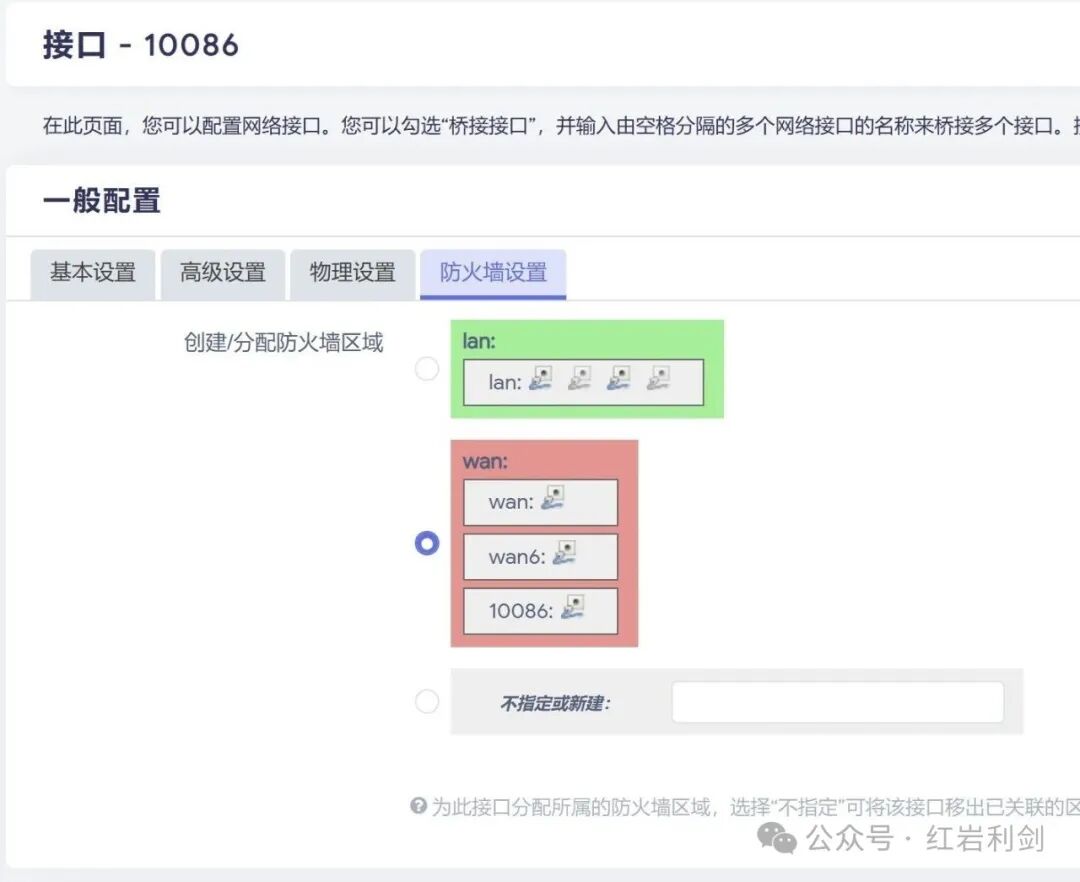
Task: Click the 不指定或新建 text input field
Action: pos(838,702)
